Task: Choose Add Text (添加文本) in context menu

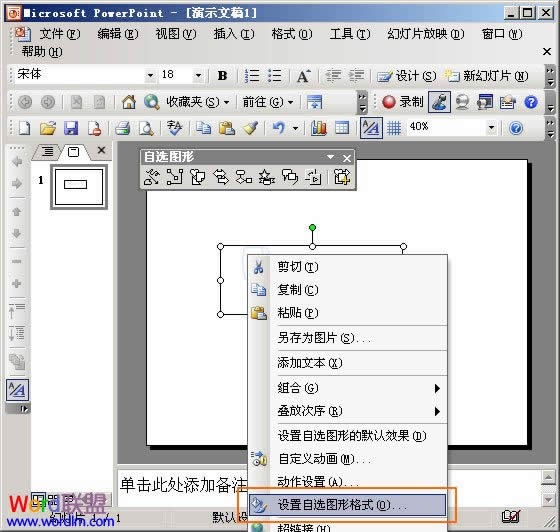Action: (348, 363)
